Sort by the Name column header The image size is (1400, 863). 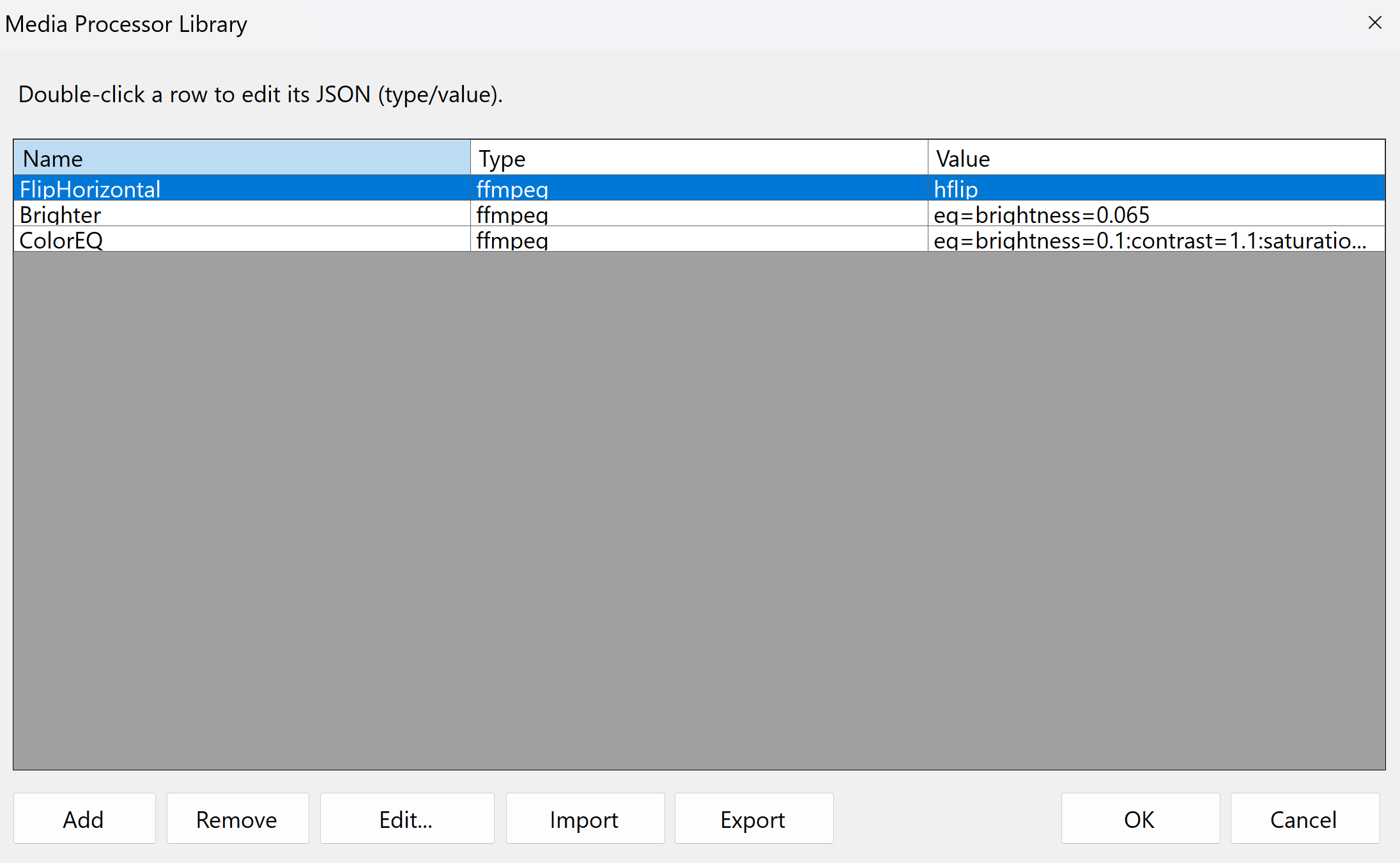point(243,157)
